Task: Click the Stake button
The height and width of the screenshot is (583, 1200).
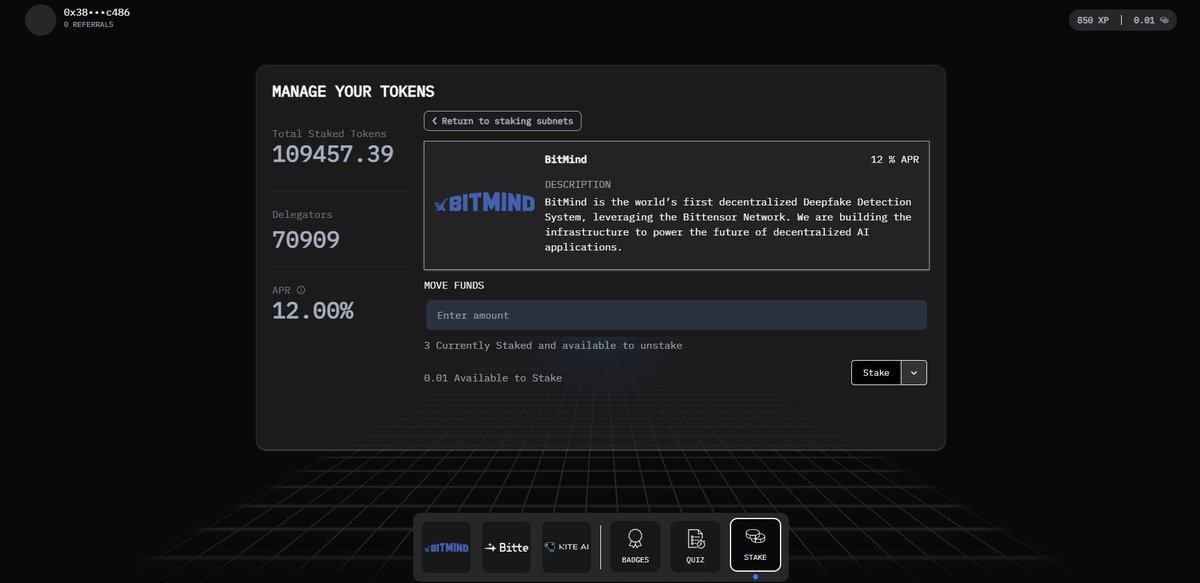Action: point(876,373)
